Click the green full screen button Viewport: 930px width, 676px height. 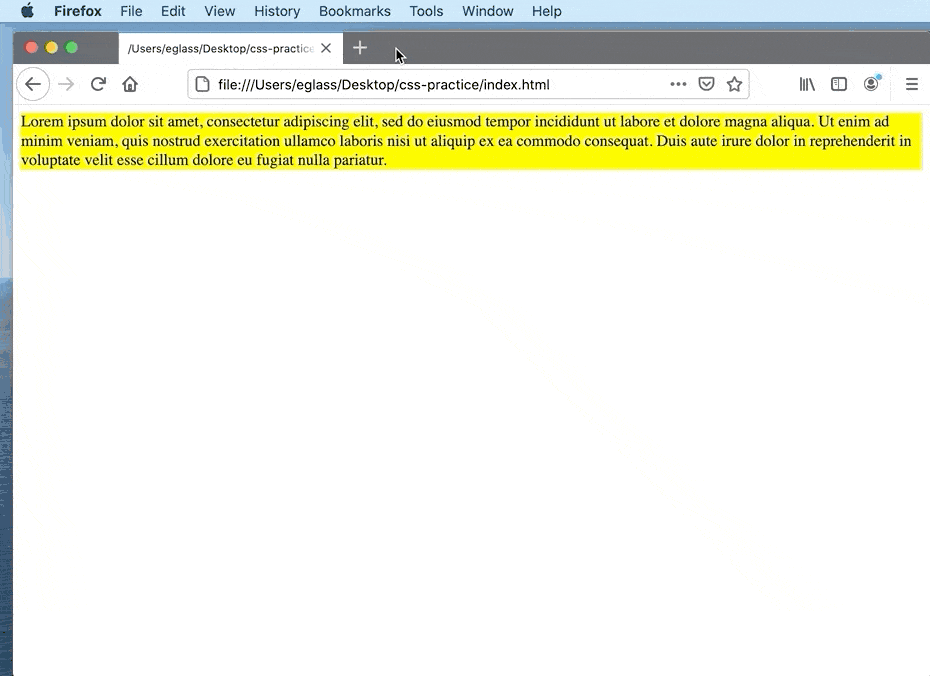(72, 47)
